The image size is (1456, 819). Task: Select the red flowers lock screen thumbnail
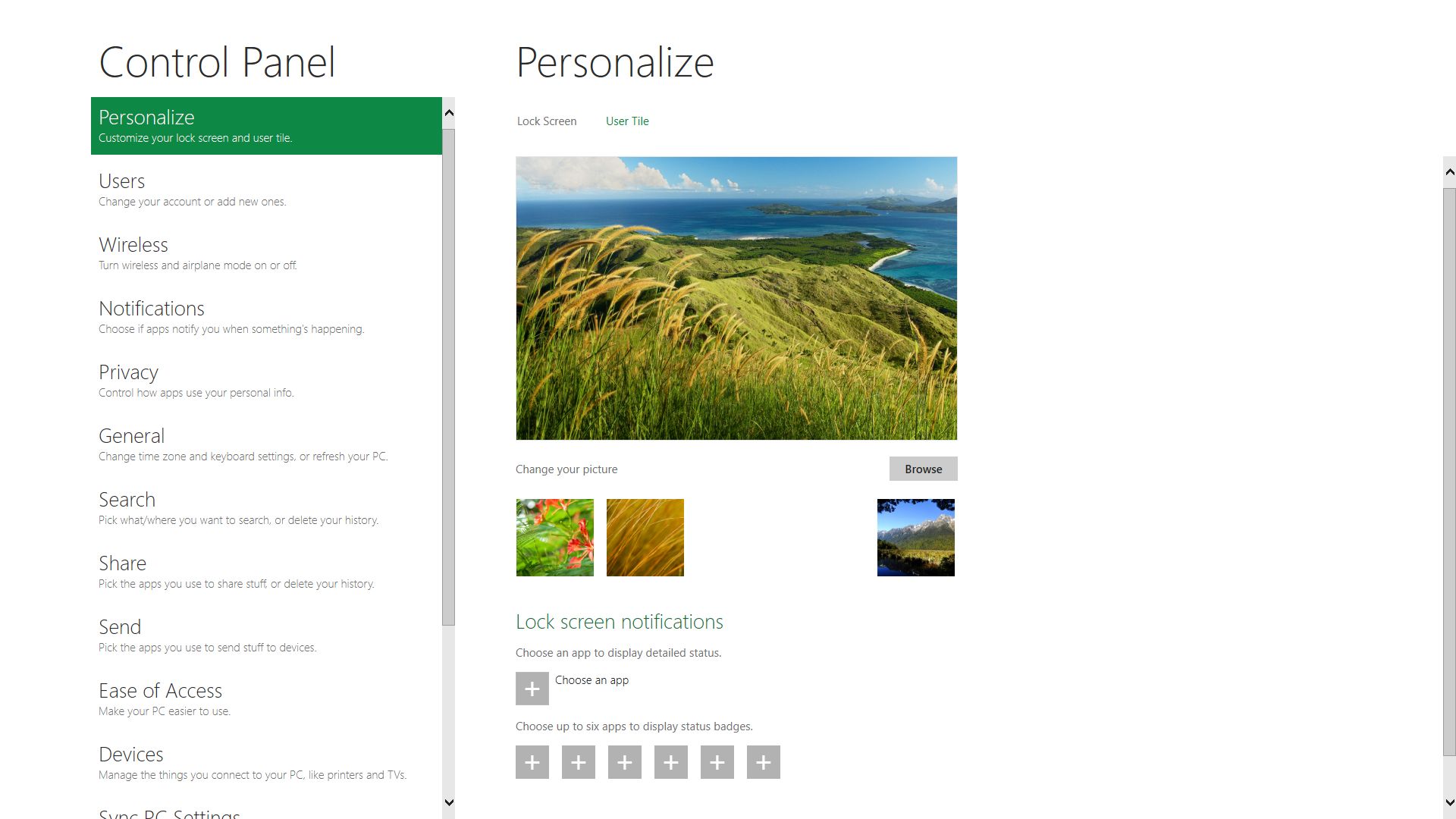point(555,538)
